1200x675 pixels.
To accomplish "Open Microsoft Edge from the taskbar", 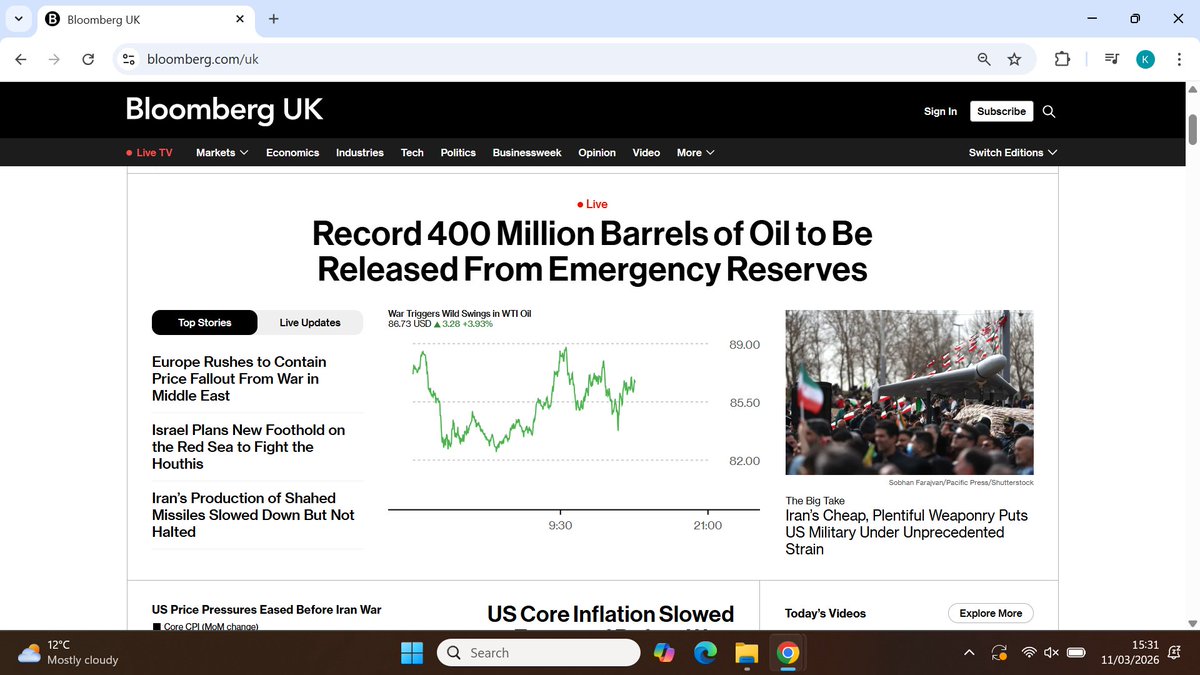I will coord(706,653).
